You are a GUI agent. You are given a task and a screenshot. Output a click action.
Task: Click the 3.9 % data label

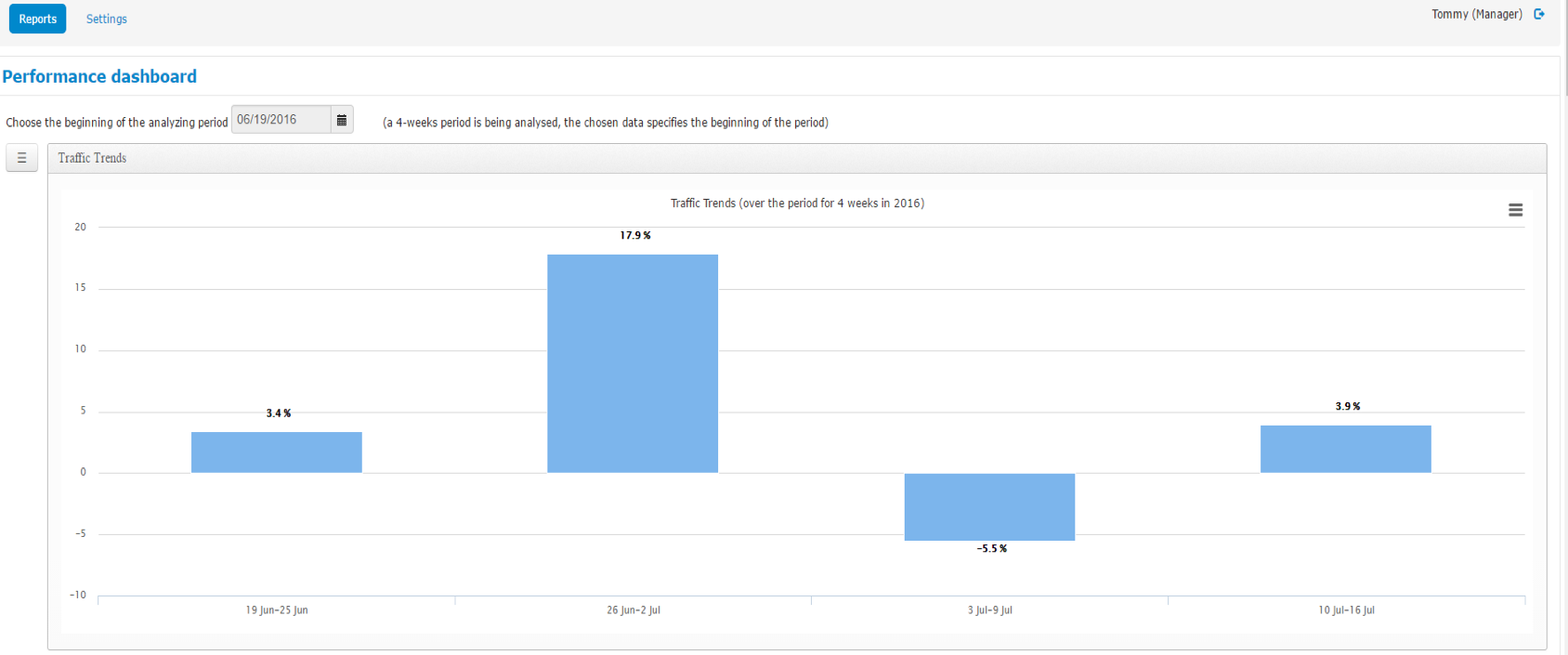coord(1347,407)
